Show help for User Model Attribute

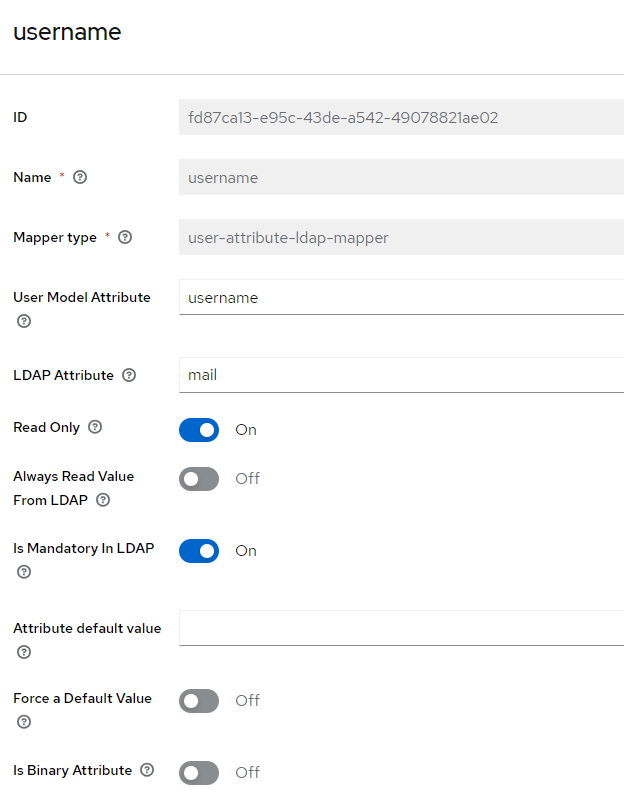click(x=24, y=321)
